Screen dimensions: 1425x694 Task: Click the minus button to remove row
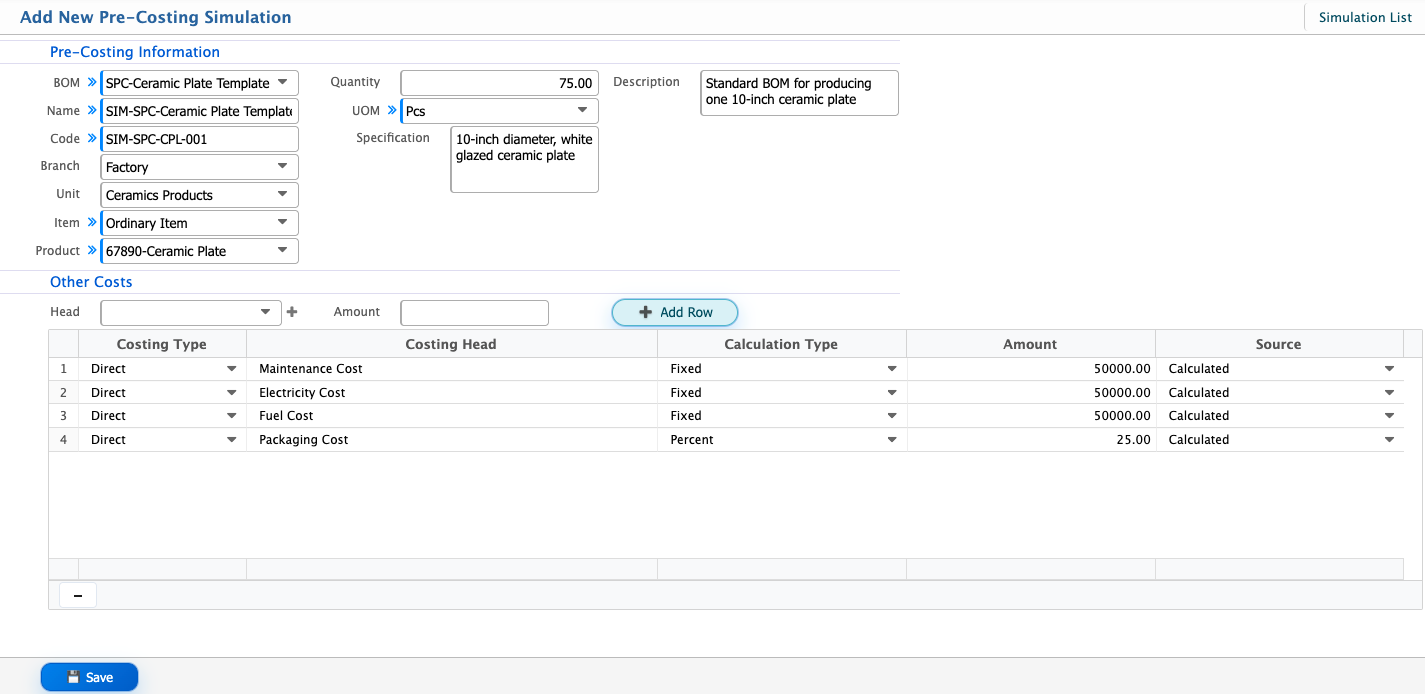click(78, 595)
